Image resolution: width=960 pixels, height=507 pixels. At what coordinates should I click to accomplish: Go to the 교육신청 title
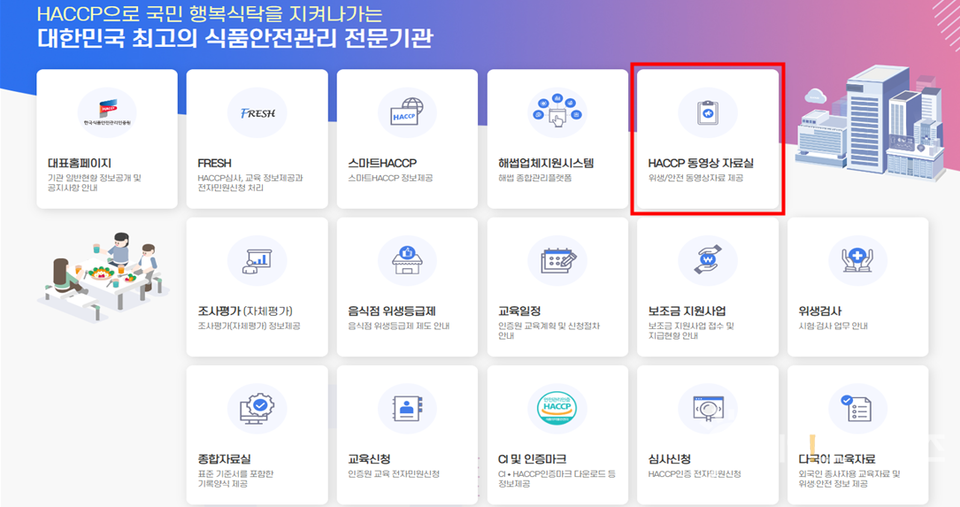click(369, 459)
